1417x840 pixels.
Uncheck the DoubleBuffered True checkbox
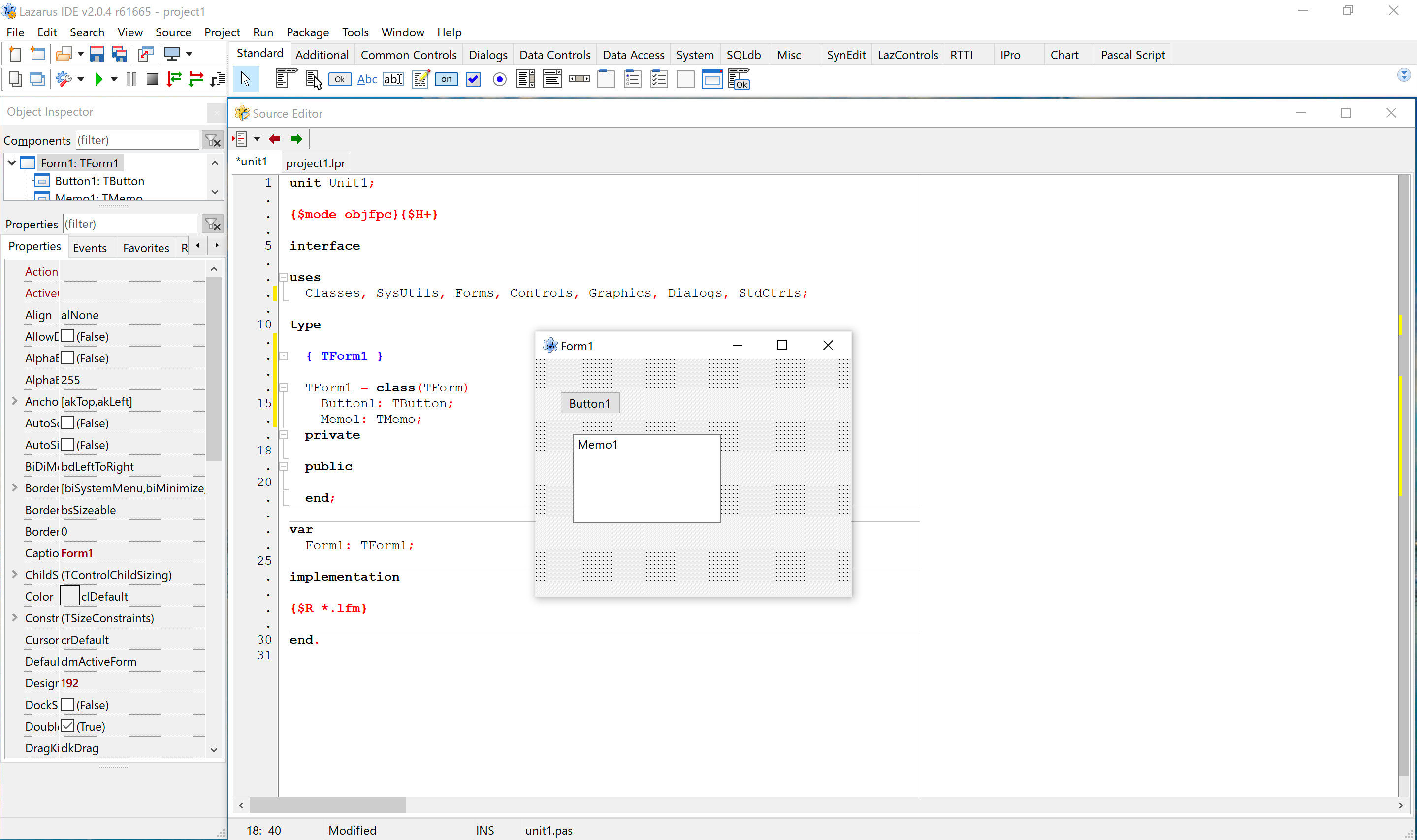click(x=67, y=726)
